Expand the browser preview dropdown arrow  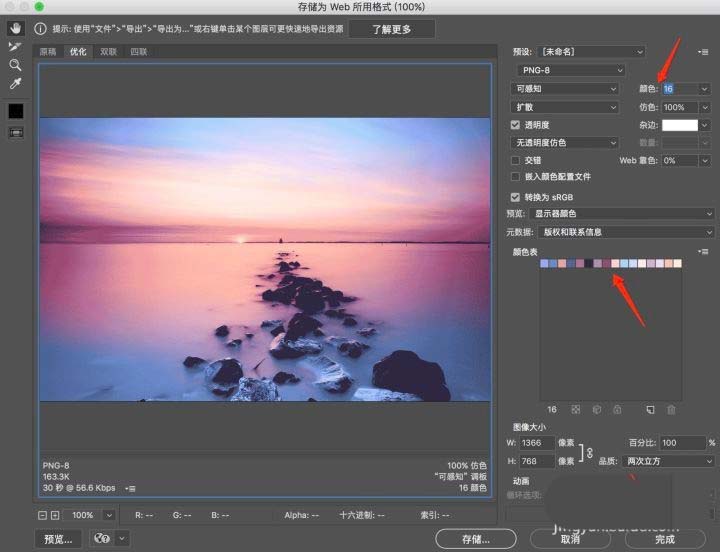(x=122, y=538)
